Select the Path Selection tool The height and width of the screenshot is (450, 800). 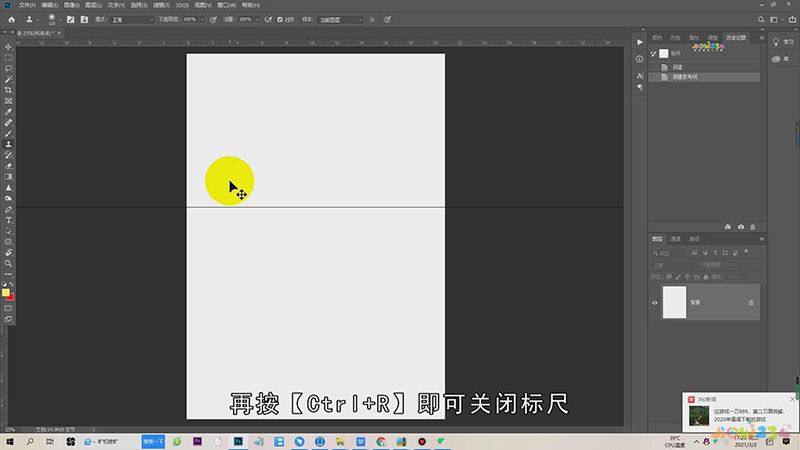click(8, 231)
